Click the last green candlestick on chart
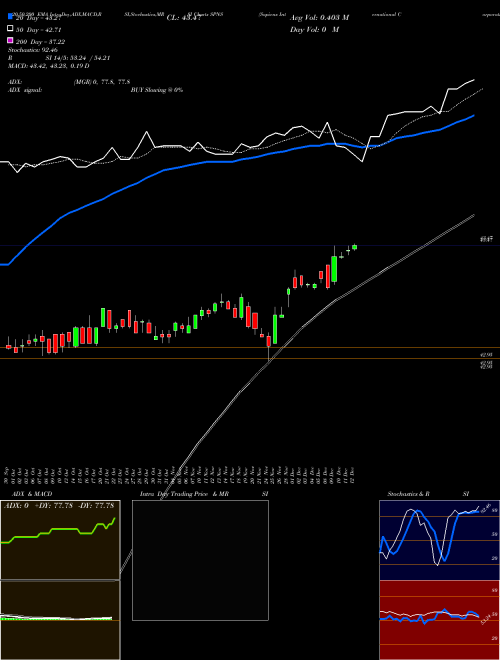The width and height of the screenshot is (500, 660). coord(354,247)
